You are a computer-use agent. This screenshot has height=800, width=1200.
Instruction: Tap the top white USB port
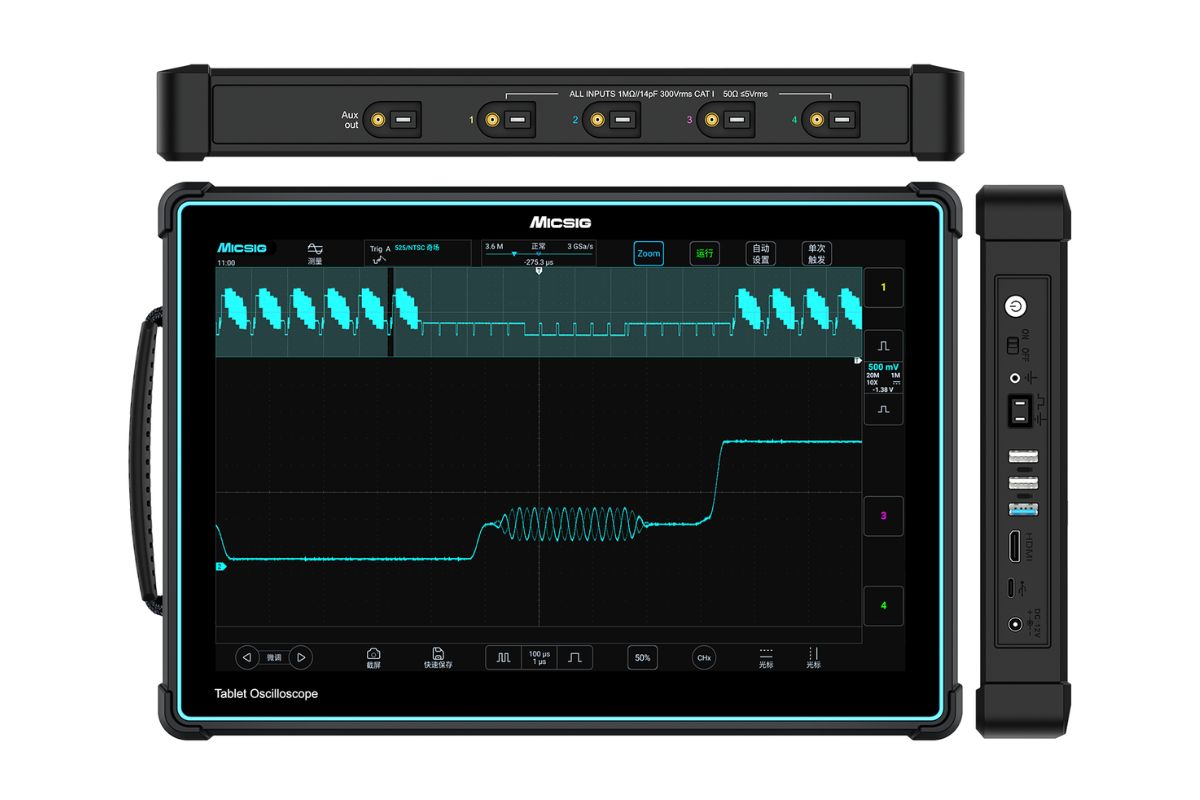pyautogui.click(x=1023, y=457)
